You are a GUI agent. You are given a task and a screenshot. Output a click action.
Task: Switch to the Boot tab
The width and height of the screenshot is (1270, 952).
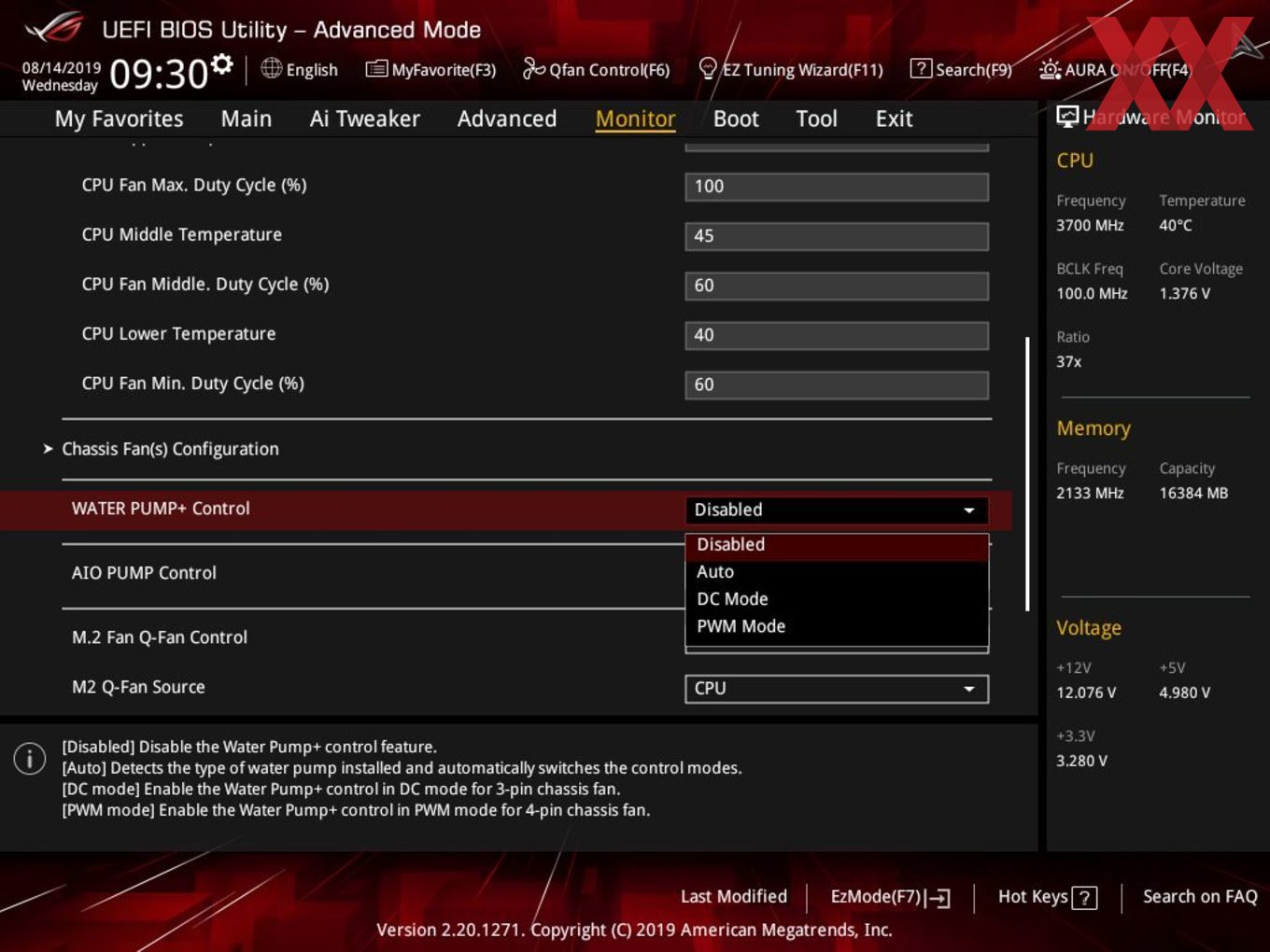(736, 119)
